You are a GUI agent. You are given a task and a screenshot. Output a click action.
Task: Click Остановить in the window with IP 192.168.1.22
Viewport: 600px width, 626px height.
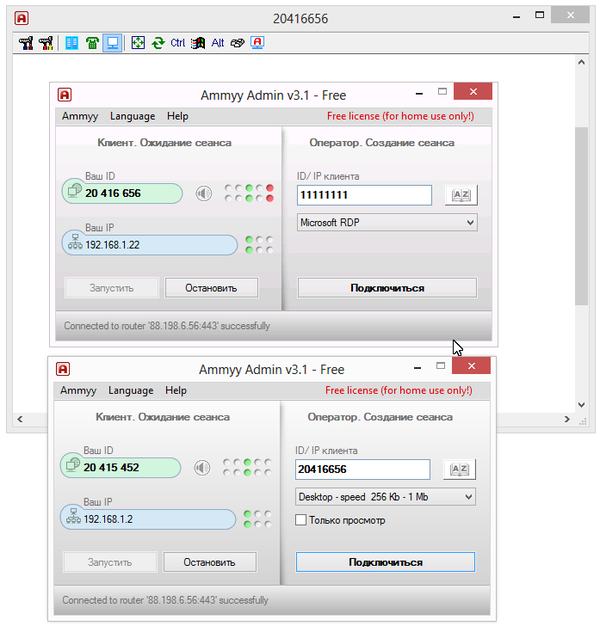[x=211, y=288]
